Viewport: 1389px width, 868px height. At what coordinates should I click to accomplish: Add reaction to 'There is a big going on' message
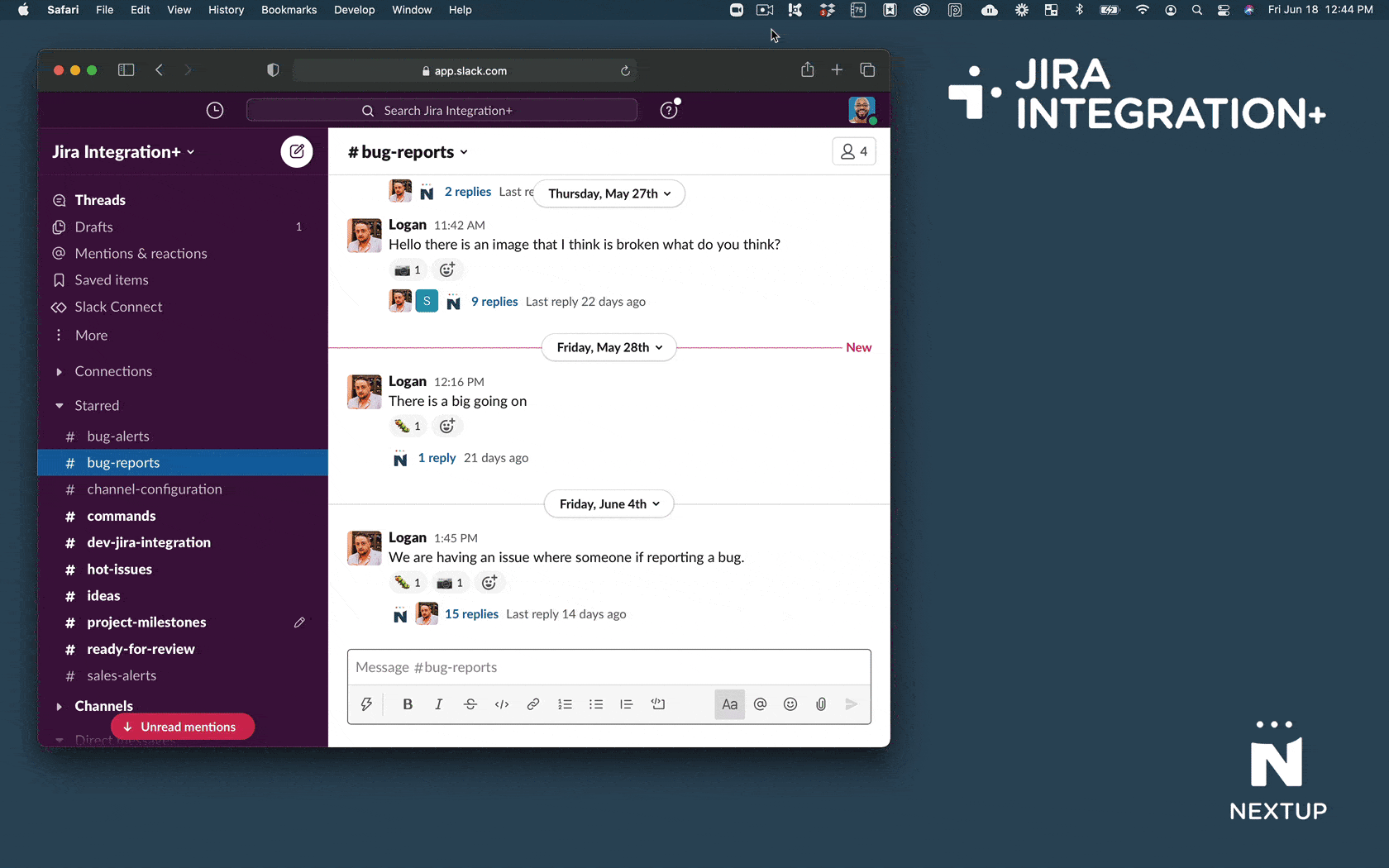pyautogui.click(x=447, y=426)
